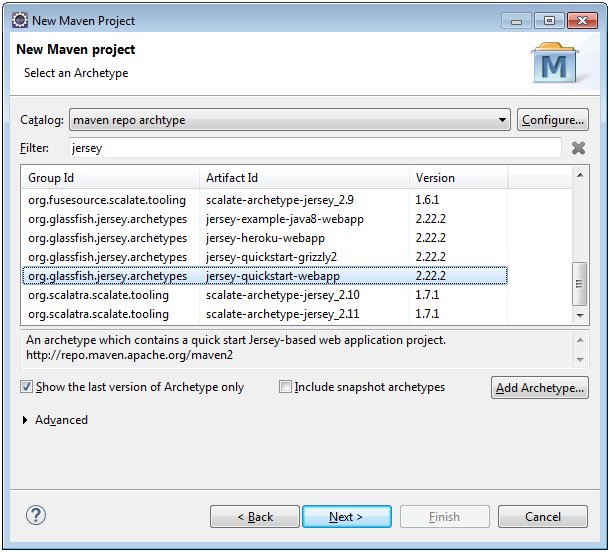Select scalate-archetype-jersey_2.9 row
610x552 pixels.
tap(265, 200)
